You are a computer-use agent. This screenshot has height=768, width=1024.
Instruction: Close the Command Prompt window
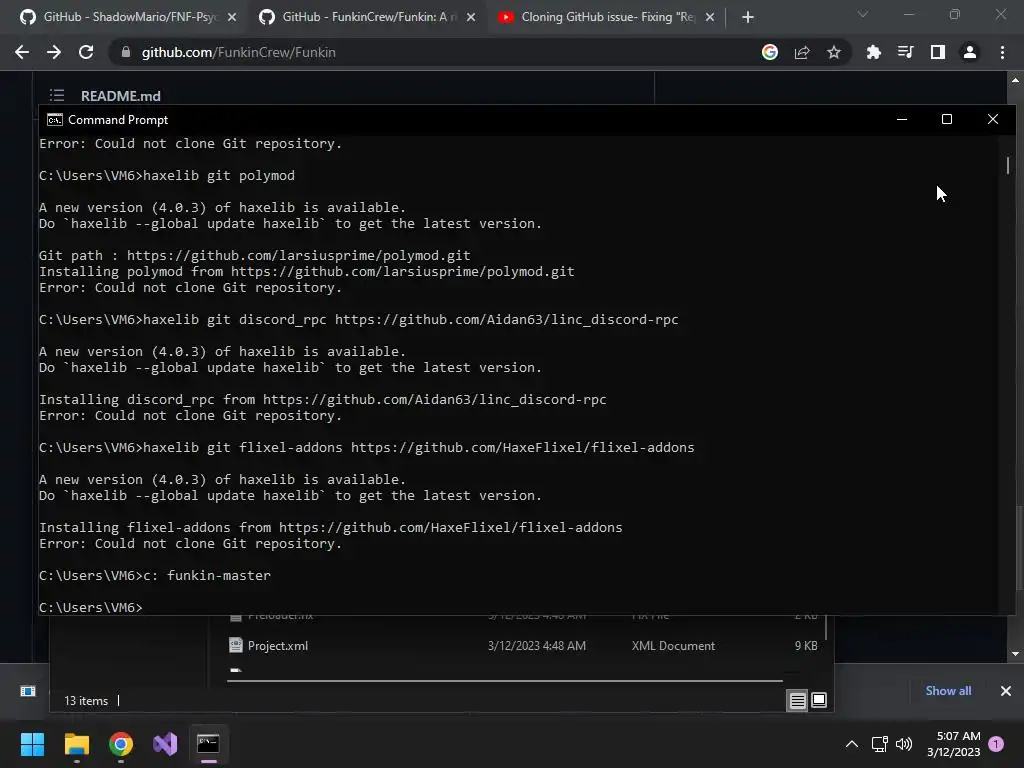coord(993,120)
